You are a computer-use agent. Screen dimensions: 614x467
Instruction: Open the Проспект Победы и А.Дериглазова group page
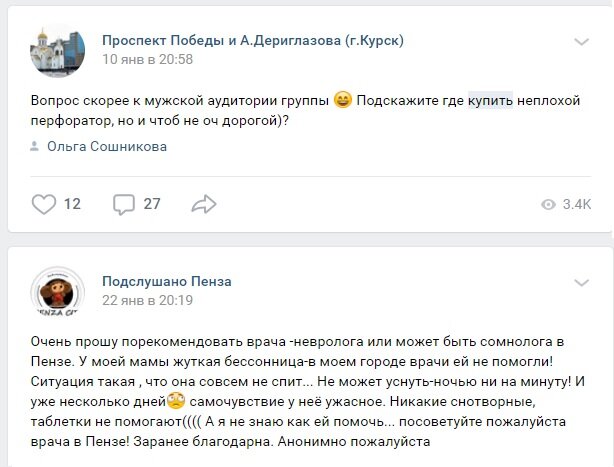(x=253, y=40)
